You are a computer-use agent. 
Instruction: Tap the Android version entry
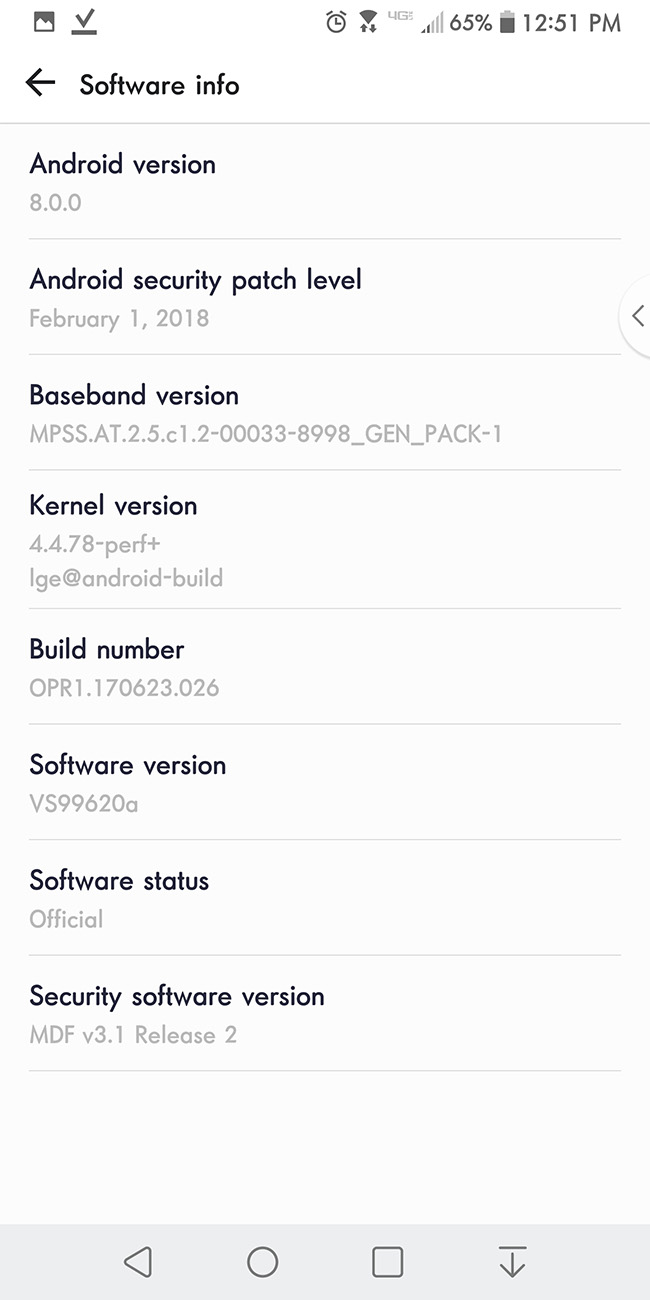(x=325, y=182)
